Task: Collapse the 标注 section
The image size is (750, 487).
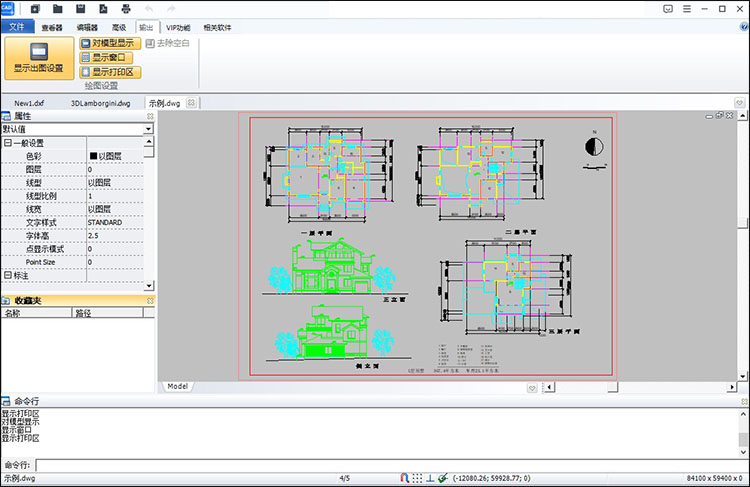Action: [8, 276]
